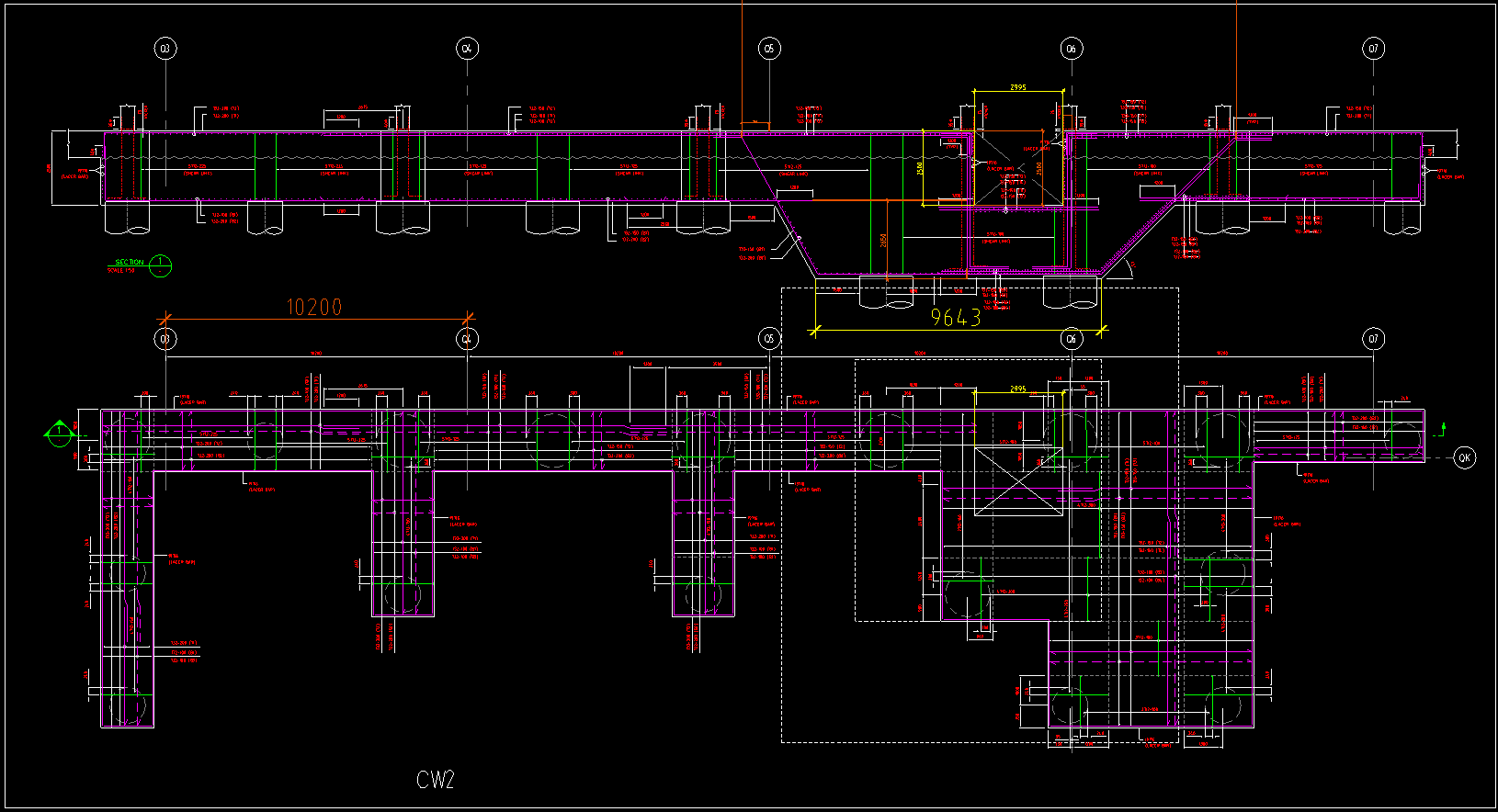
Task: Click the OK grid bubble on the right
Action: 1465,457
